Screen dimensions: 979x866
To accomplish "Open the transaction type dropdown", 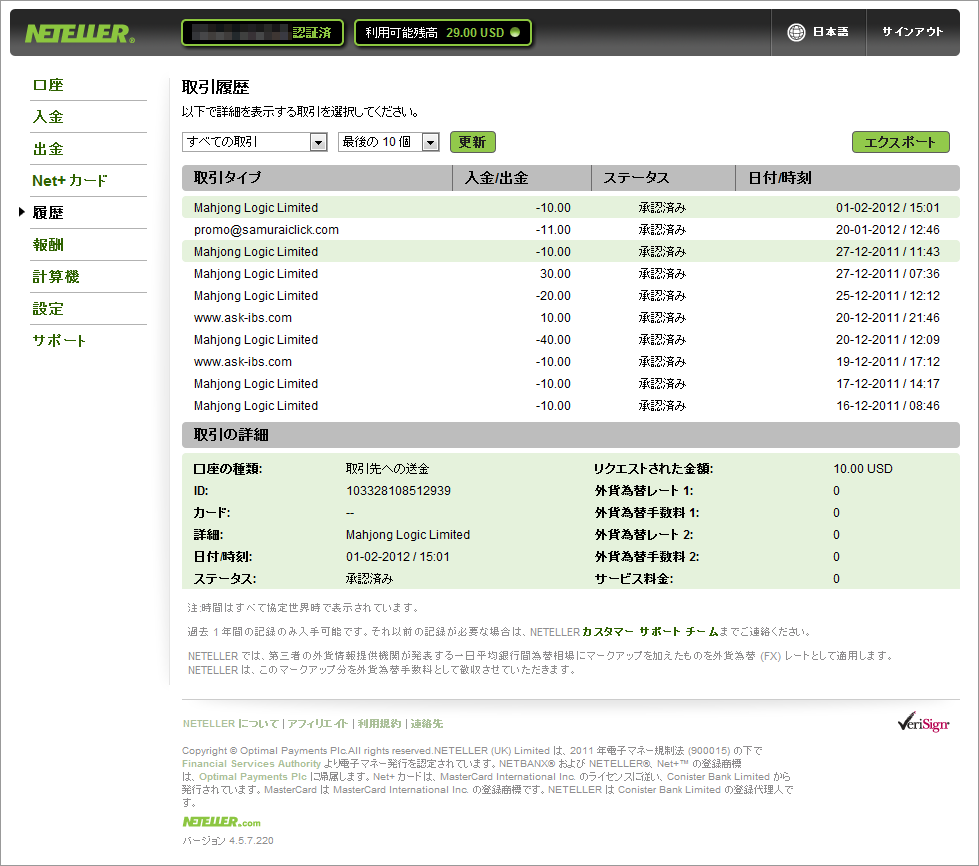I will click(255, 142).
